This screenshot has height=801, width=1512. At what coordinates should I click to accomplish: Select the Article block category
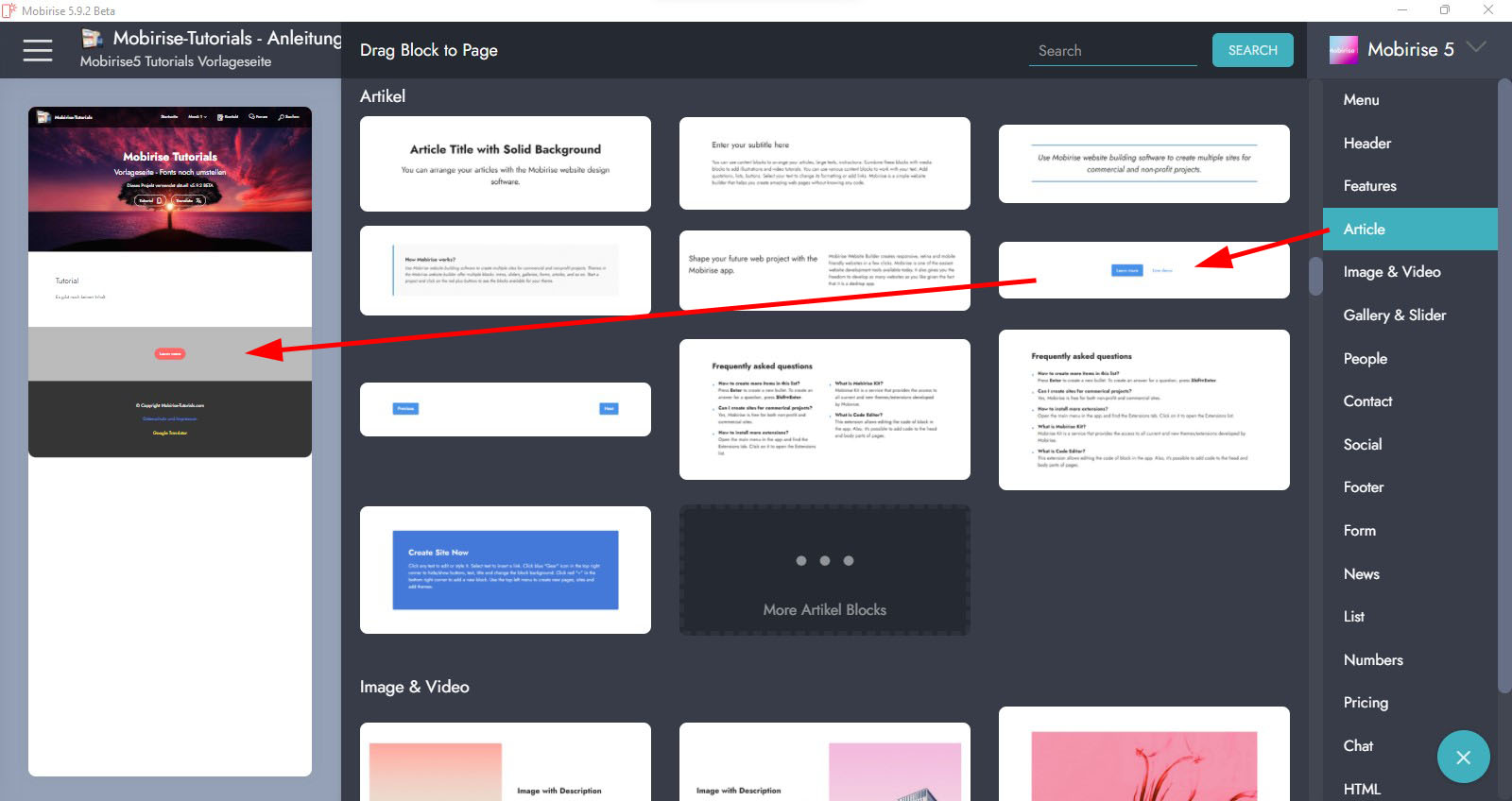coord(1410,230)
